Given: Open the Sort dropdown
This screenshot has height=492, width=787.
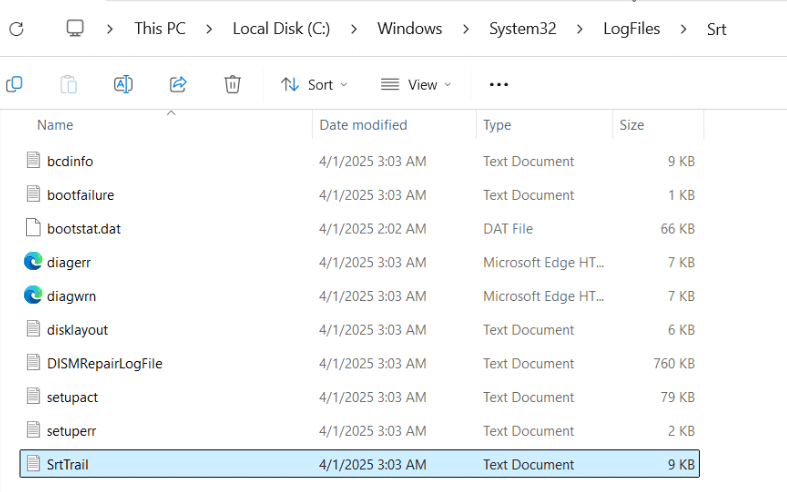Looking at the screenshot, I should coord(314,84).
